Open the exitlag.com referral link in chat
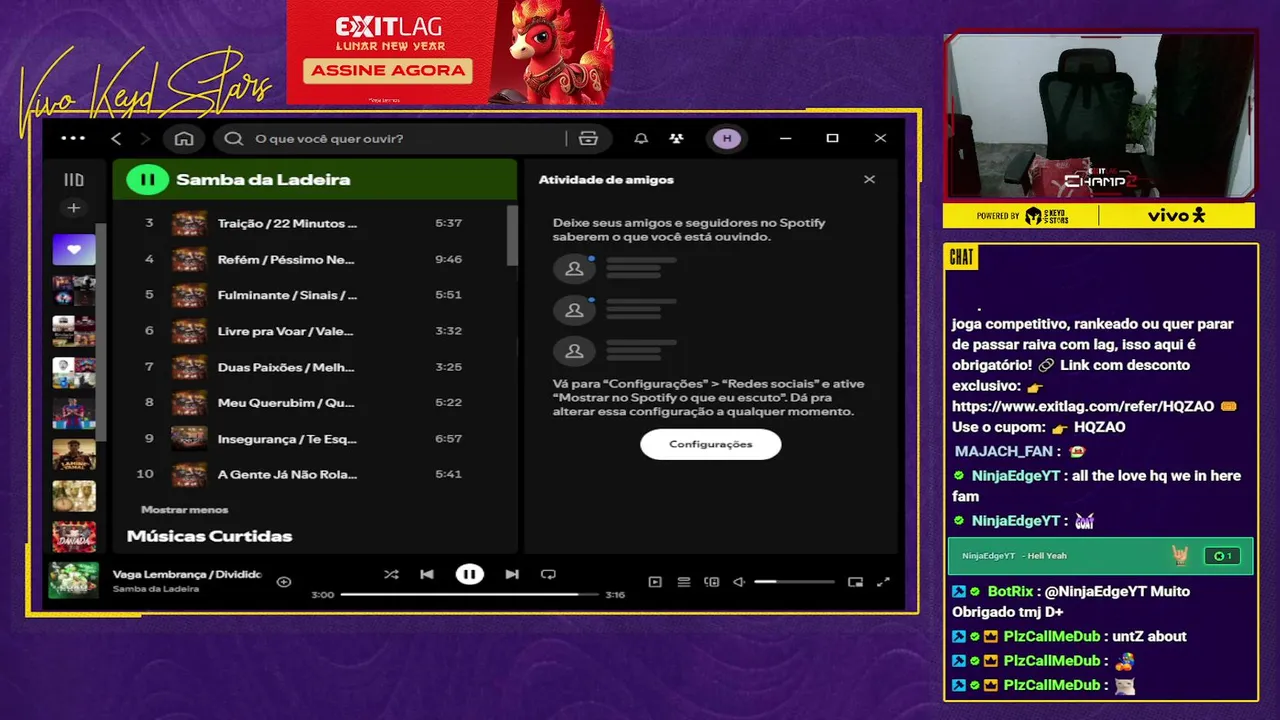Screen dimensions: 1280x720 click(x=1083, y=406)
